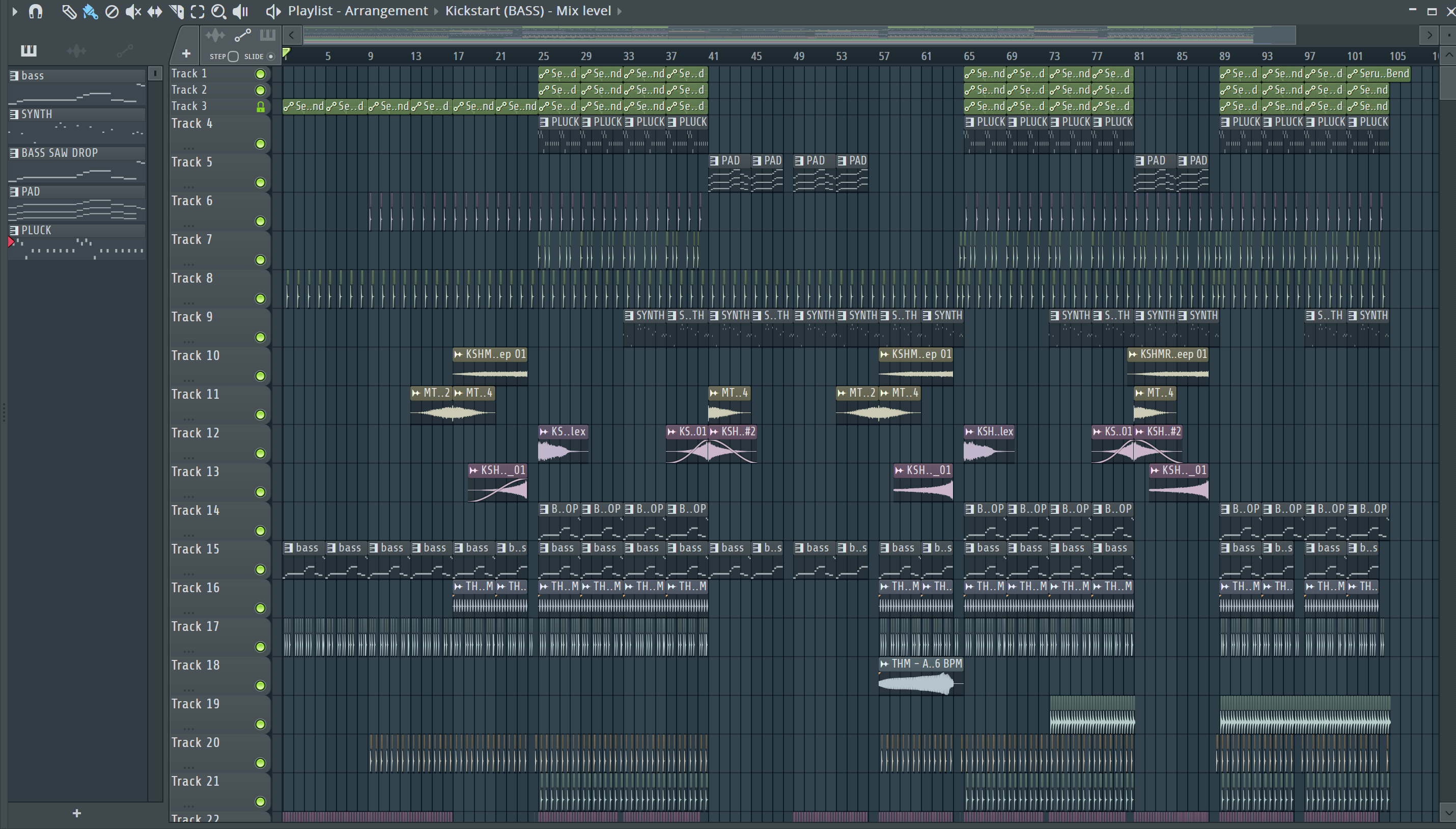Open menu of first KS..lex clip on Track 12
Screen dimensions: 1456x829
pos(544,432)
